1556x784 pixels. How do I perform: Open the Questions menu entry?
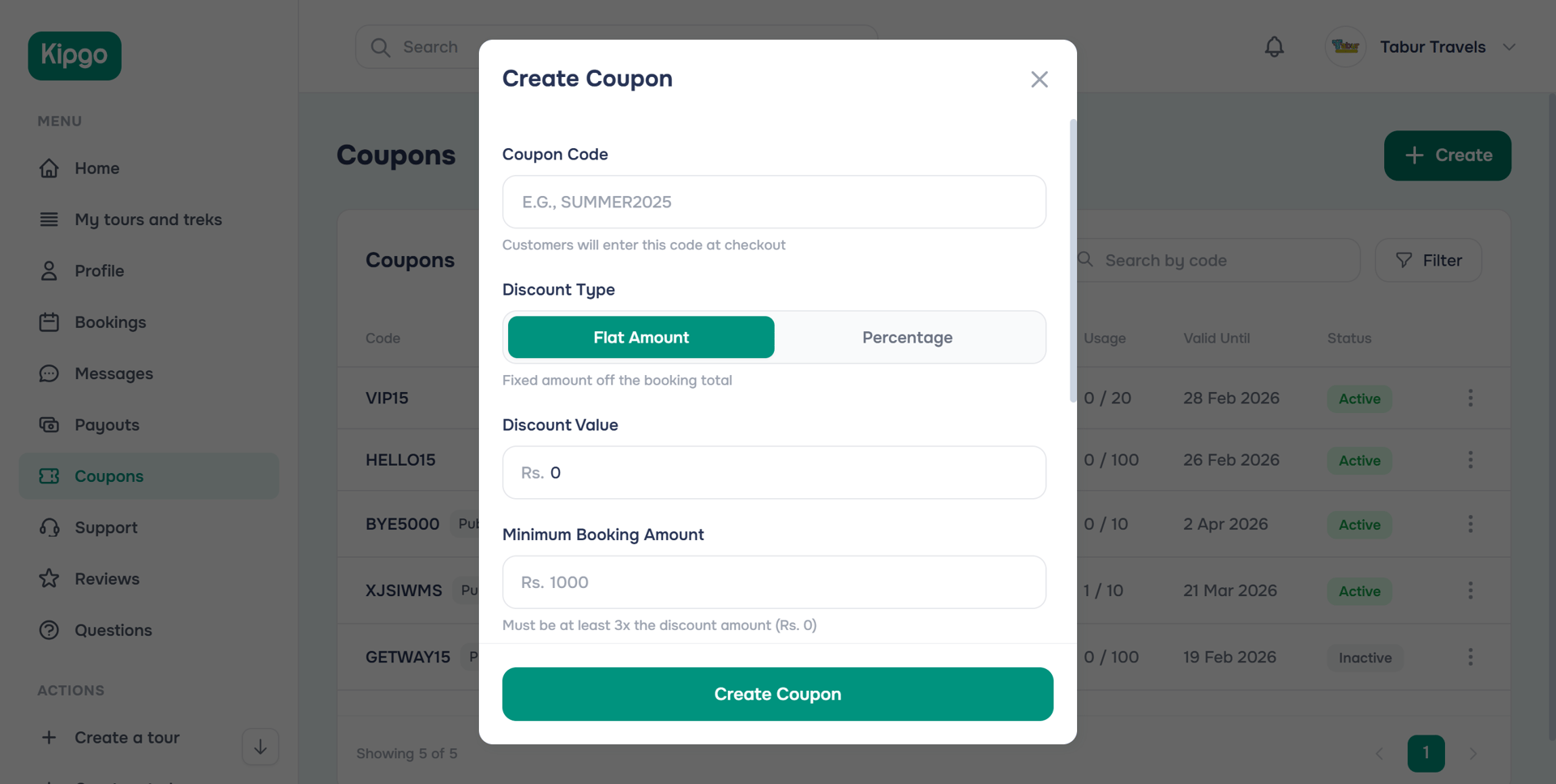click(x=113, y=630)
